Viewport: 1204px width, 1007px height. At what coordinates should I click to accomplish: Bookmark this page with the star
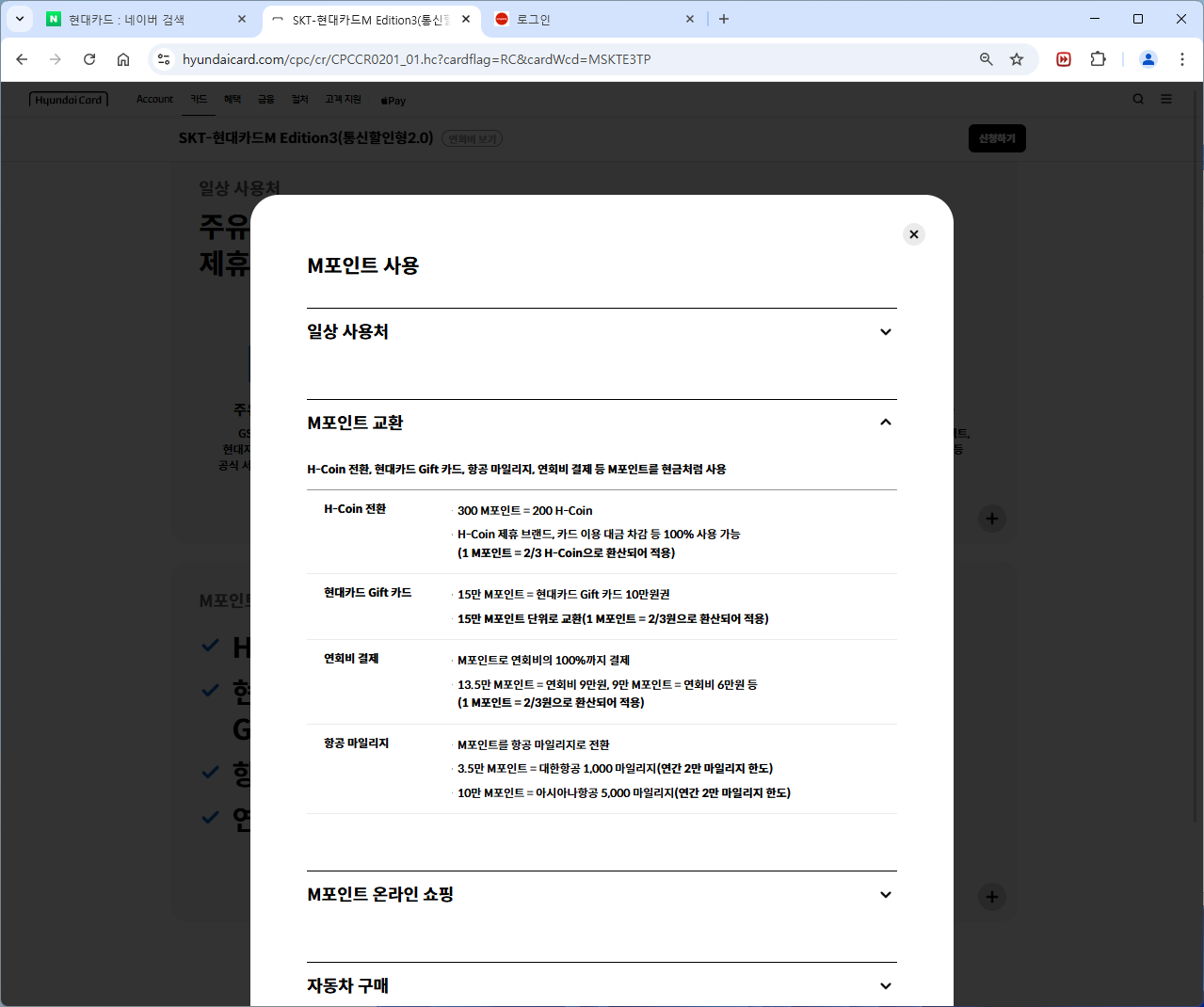click(1017, 59)
